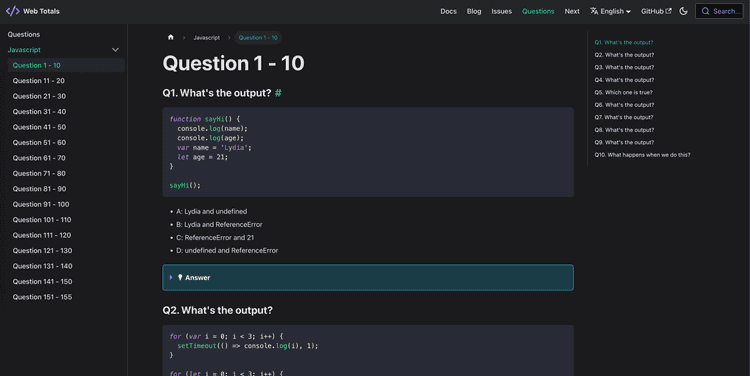Click the Web Totals code-bracket logo
This screenshot has height=376, width=750.
point(13,11)
